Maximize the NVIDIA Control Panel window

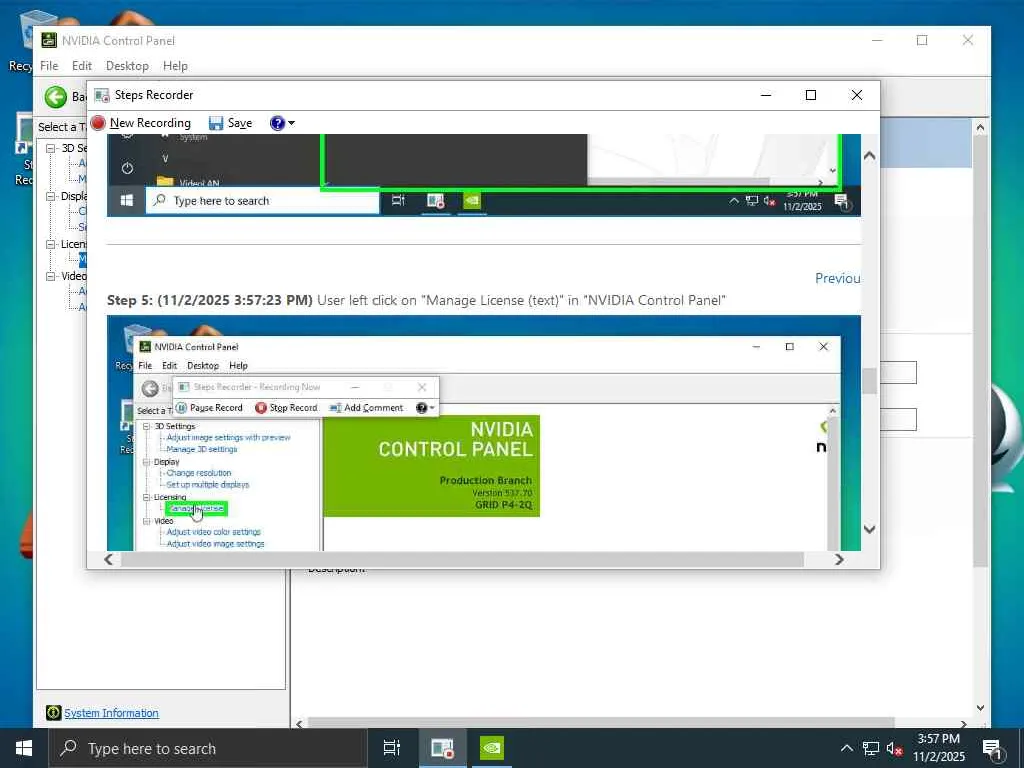[x=922, y=40]
